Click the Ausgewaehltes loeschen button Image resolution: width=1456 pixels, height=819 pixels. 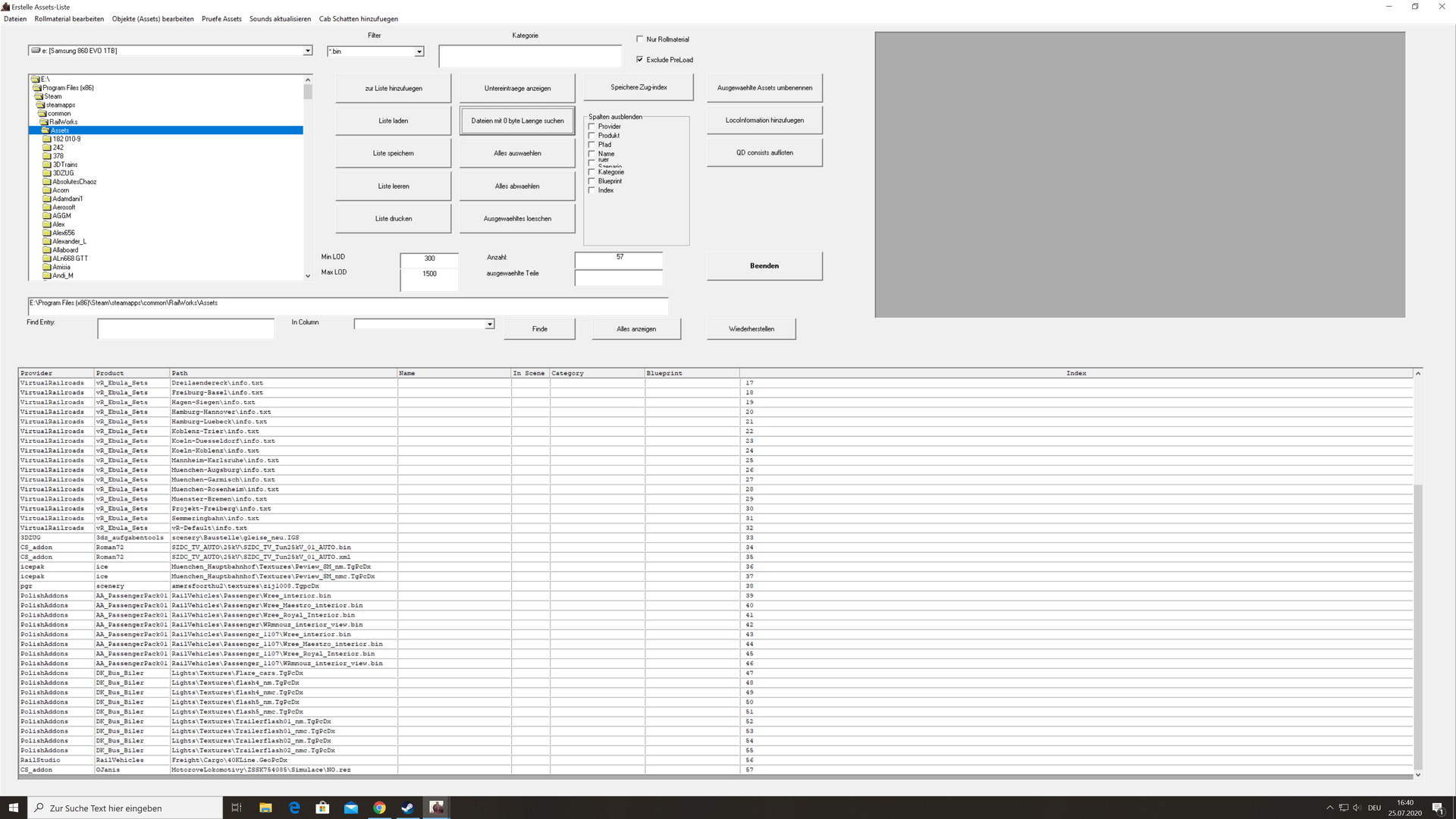517,218
